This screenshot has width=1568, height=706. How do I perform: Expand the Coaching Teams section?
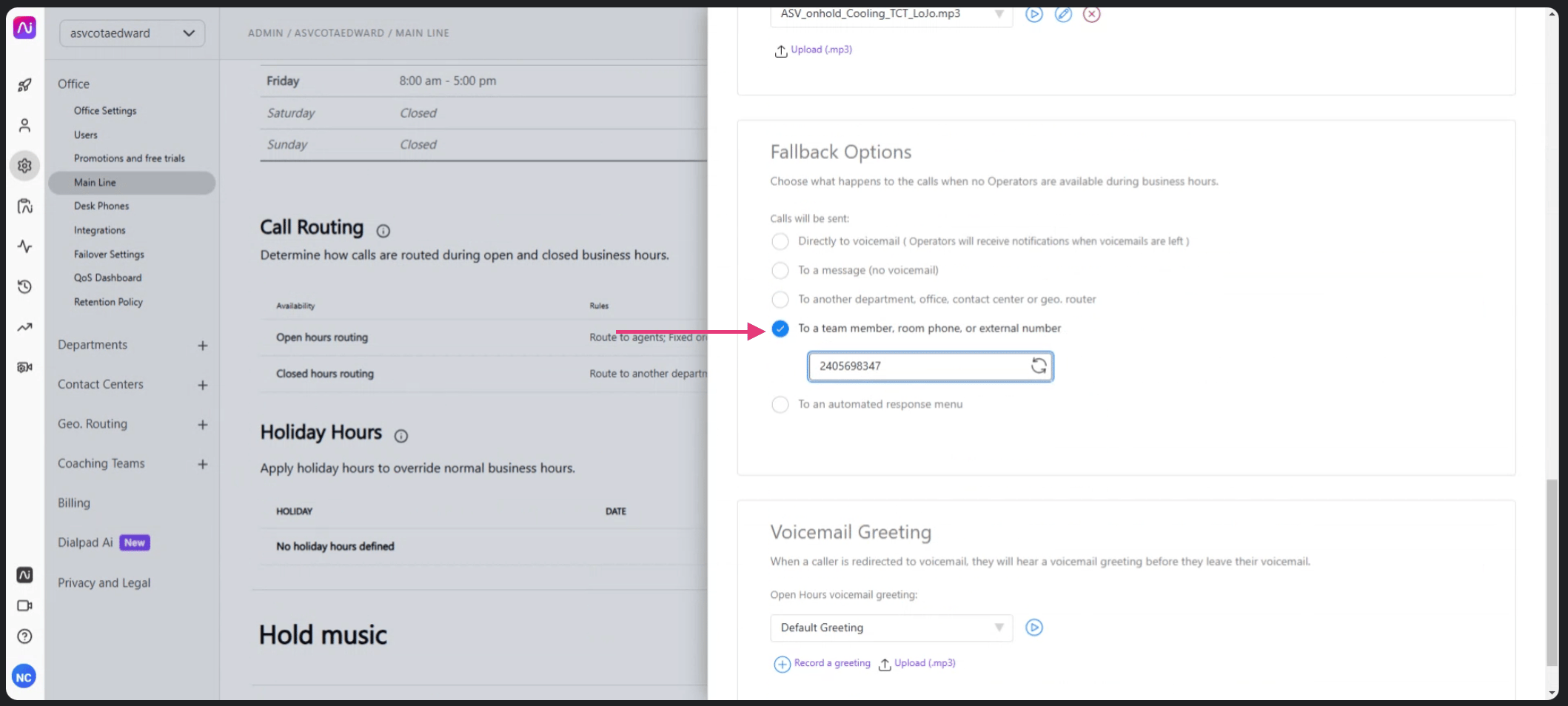tap(101, 463)
